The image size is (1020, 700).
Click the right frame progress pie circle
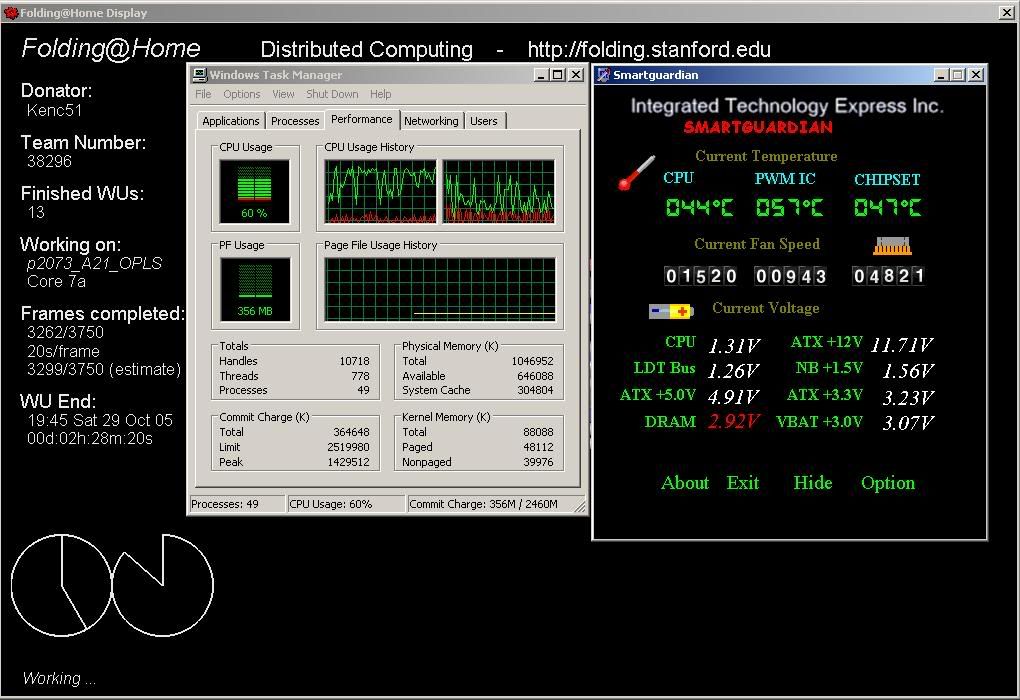pyautogui.click(x=163, y=585)
